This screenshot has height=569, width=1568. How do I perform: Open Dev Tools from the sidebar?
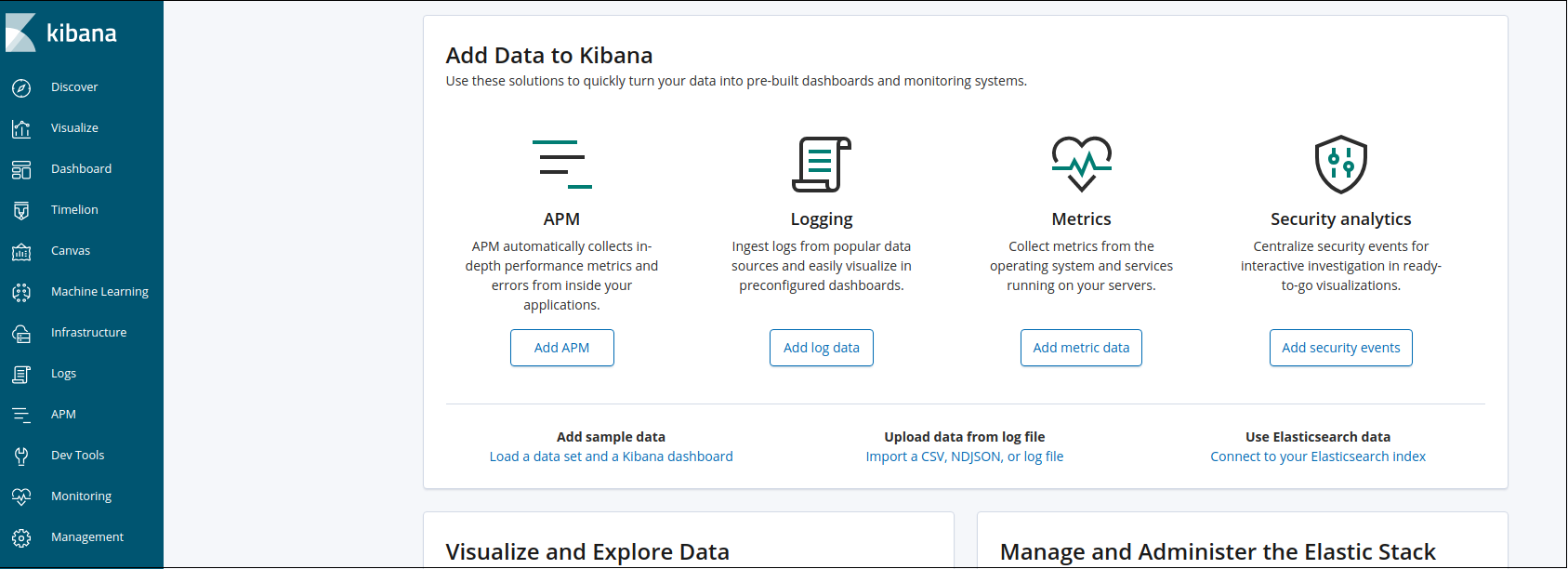[77, 456]
